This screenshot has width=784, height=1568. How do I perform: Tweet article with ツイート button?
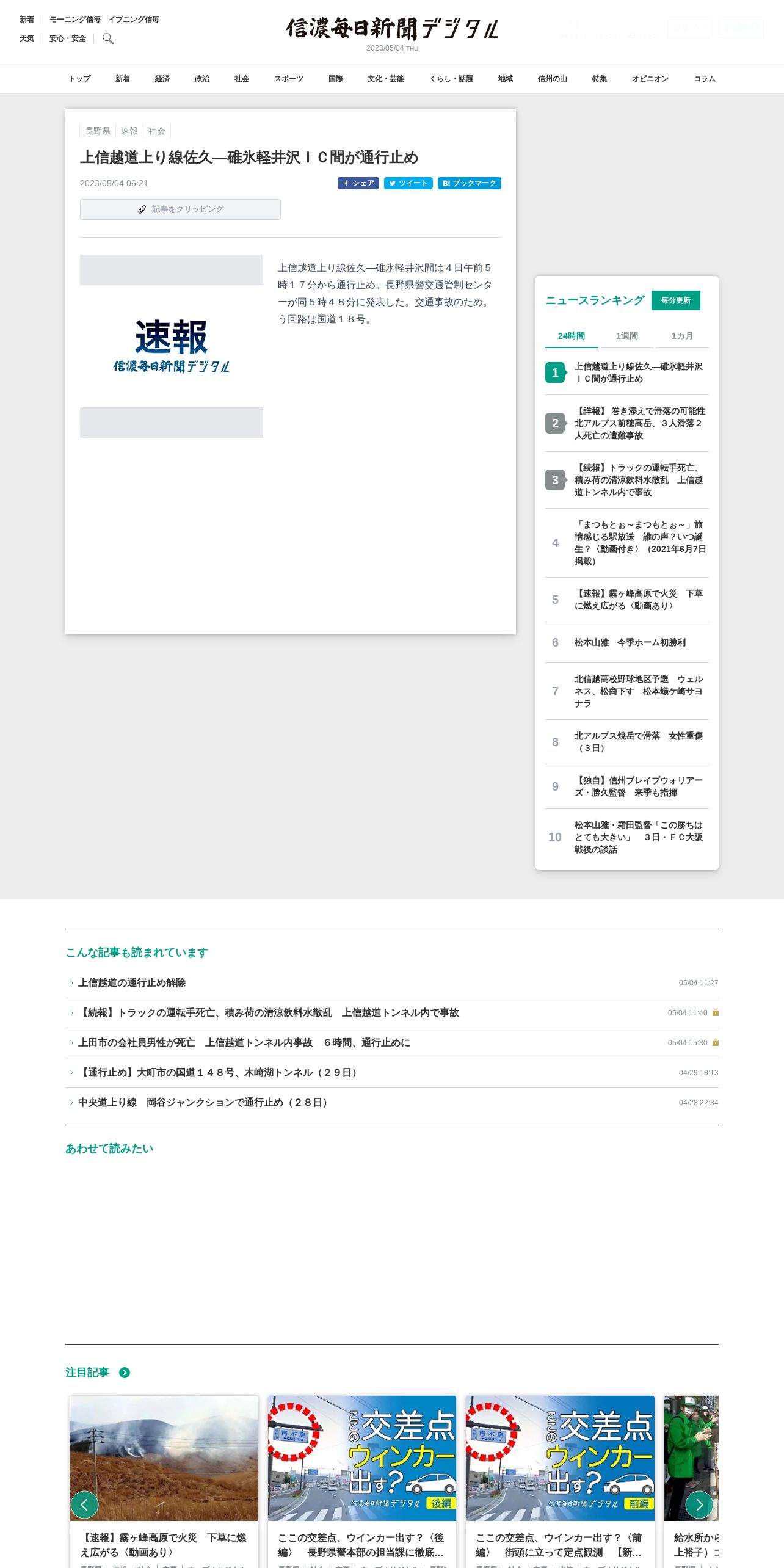click(408, 183)
